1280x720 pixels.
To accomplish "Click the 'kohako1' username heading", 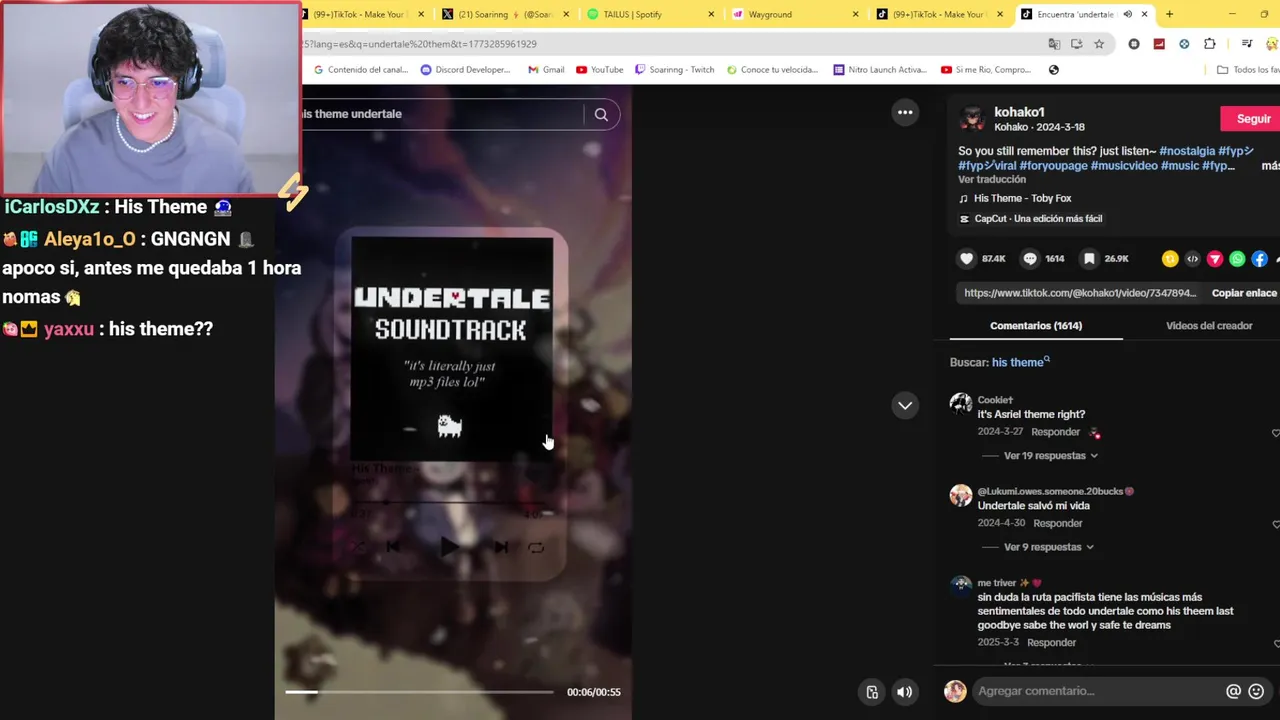I will [1019, 112].
